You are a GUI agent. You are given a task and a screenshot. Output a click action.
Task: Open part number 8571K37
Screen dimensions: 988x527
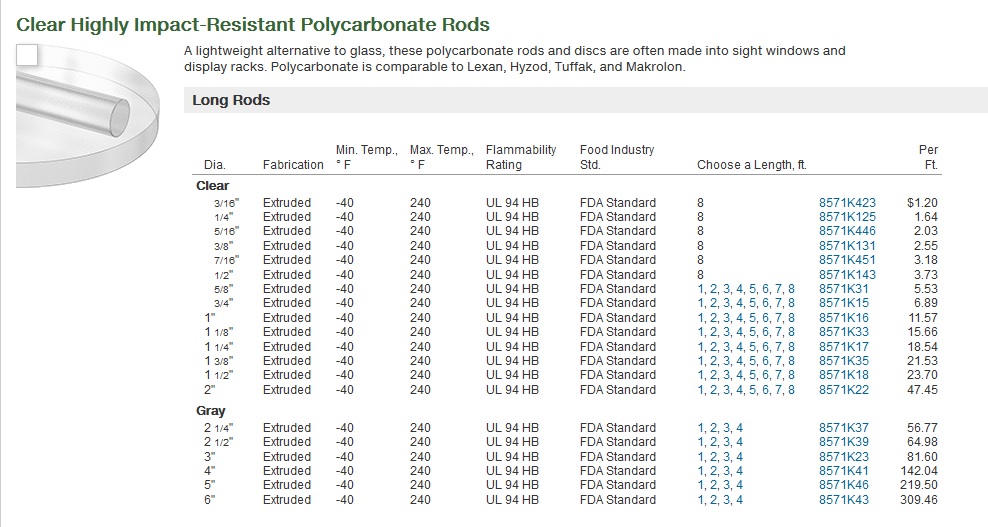point(844,428)
